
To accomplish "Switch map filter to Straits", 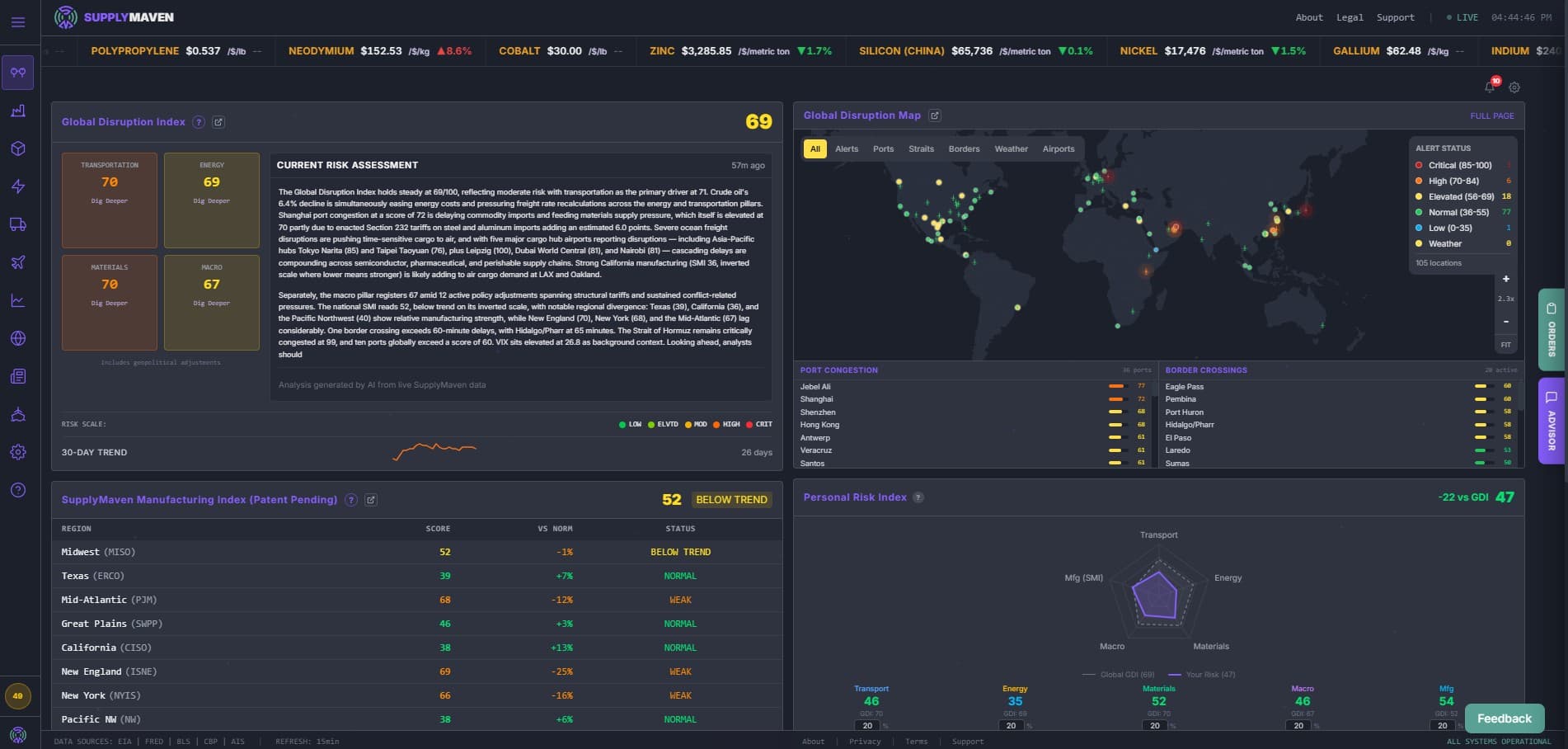I will pyautogui.click(x=922, y=149).
